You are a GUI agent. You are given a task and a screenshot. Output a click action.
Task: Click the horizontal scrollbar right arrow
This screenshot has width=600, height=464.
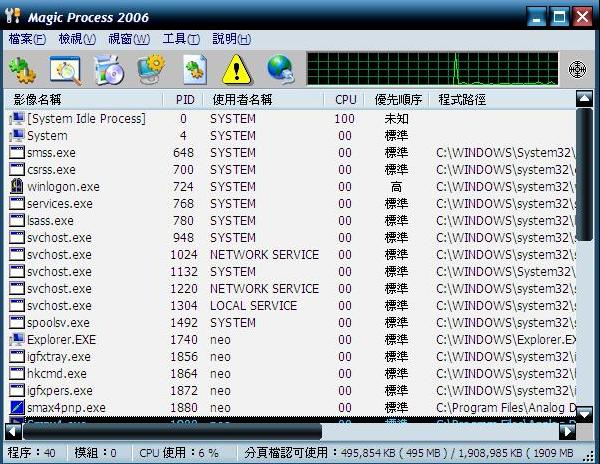(567, 431)
